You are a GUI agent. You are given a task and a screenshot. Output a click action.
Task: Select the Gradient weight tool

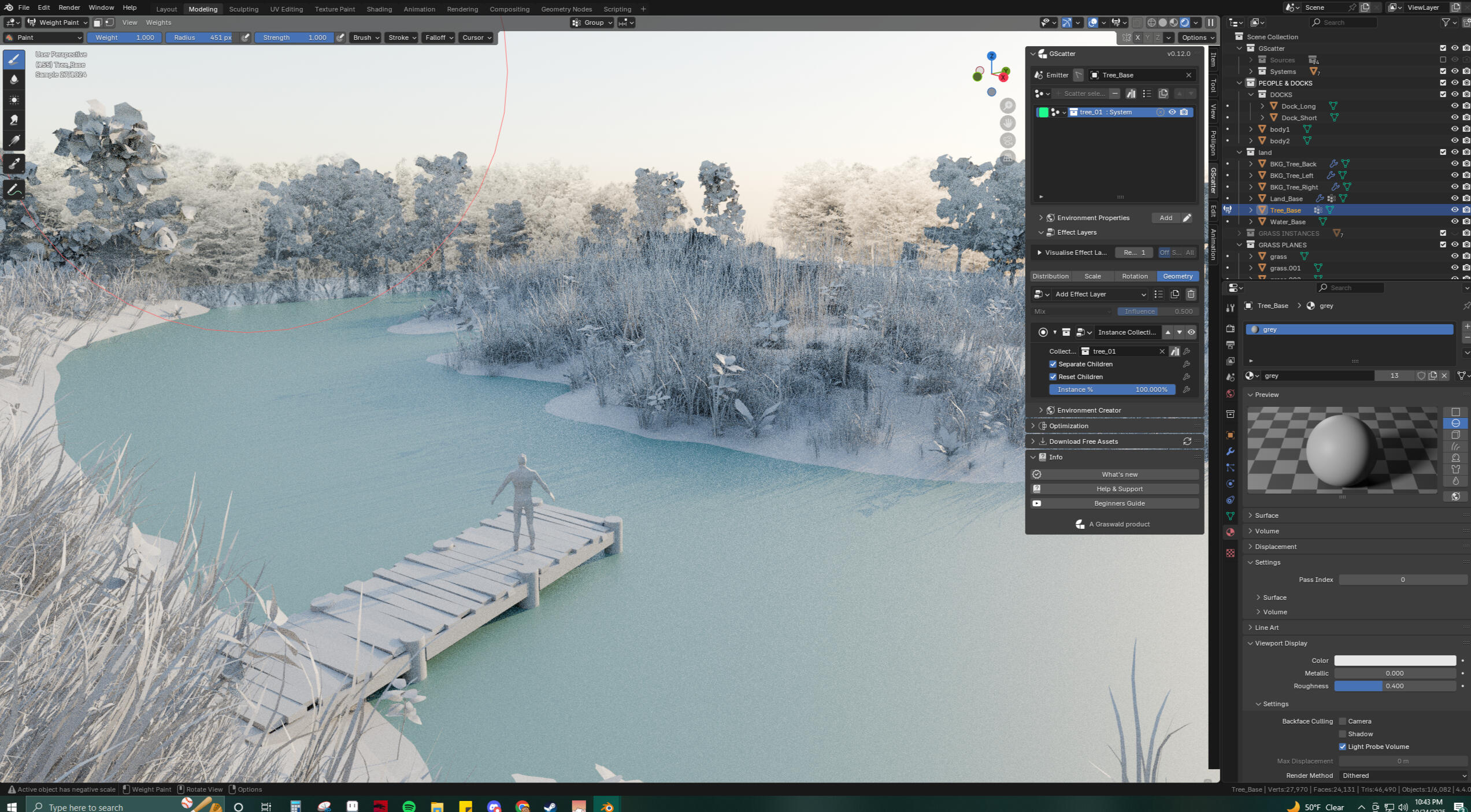tap(14, 140)
